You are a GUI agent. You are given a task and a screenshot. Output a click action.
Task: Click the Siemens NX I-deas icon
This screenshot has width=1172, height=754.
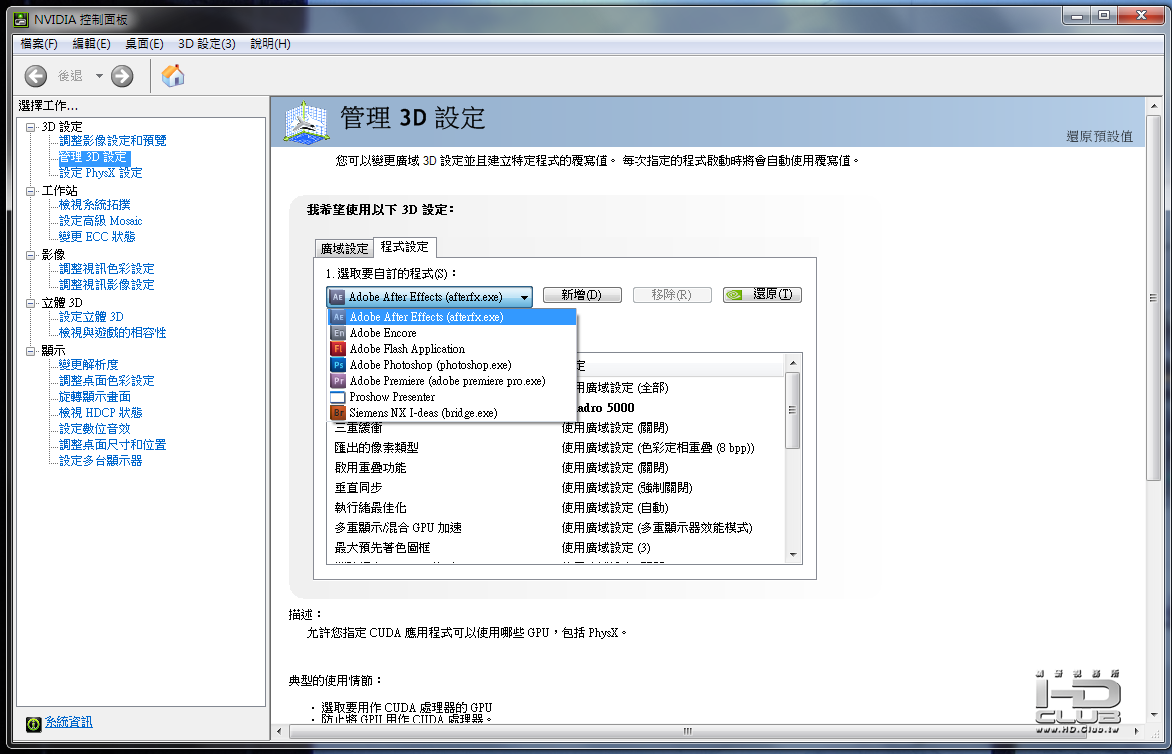point(339,412)
